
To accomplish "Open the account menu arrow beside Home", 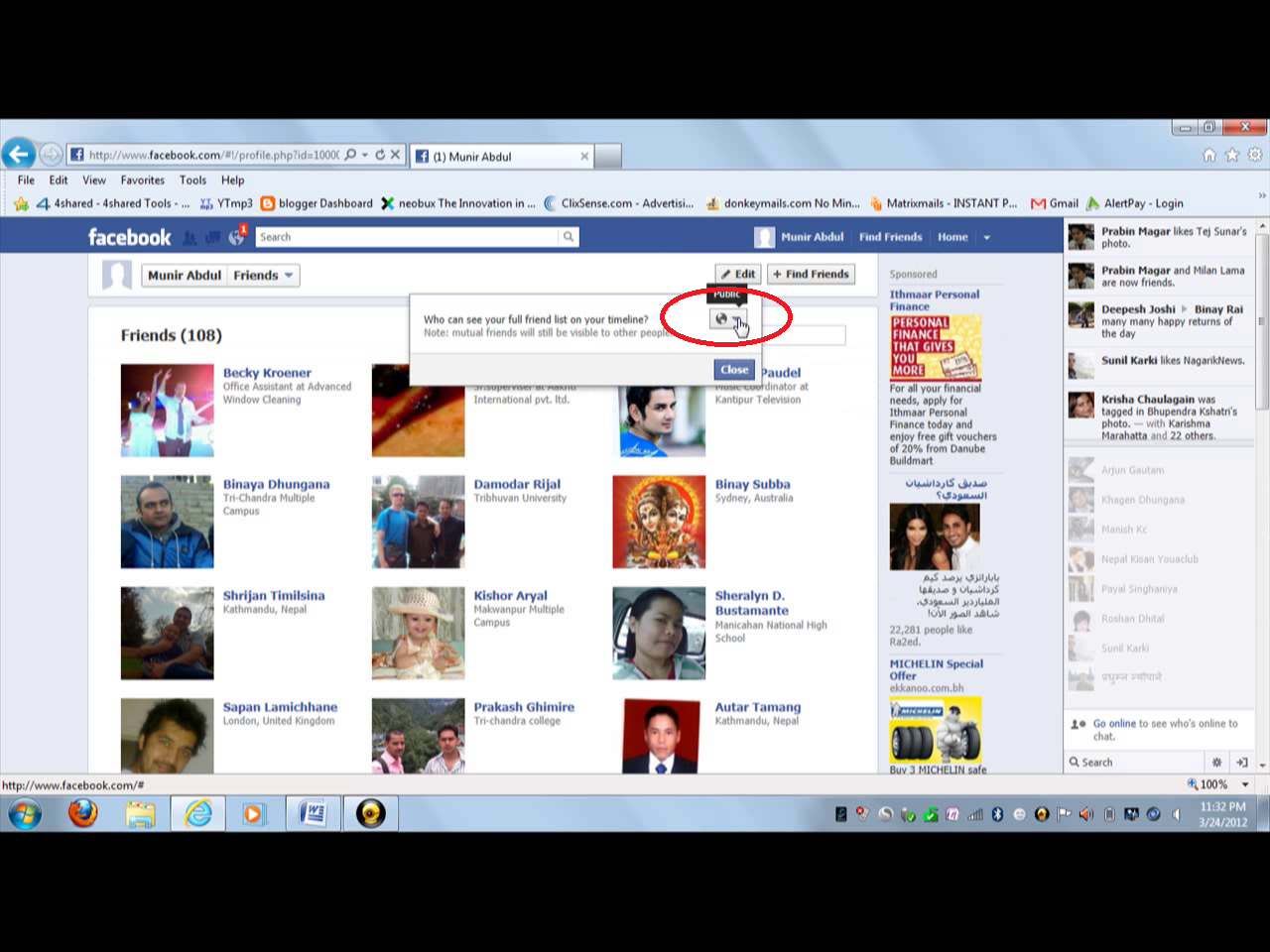I will click(x=986, y=237).
